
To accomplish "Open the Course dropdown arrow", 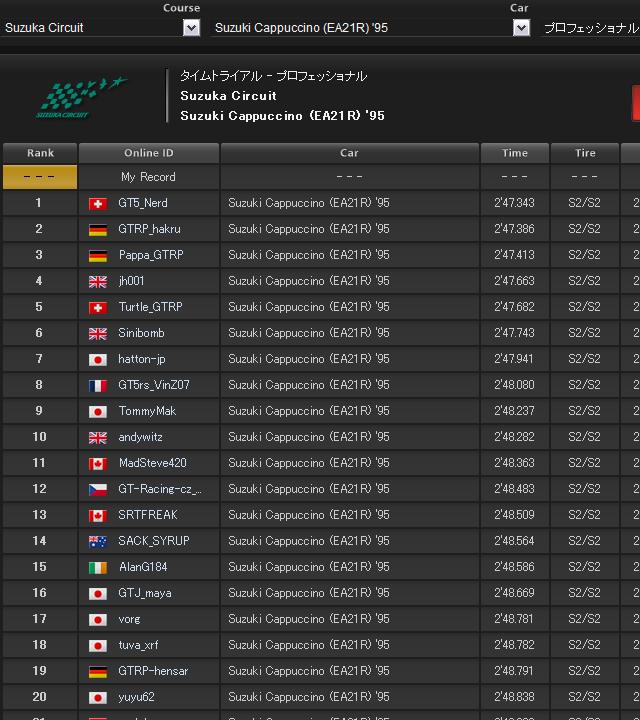I will [192, 28].
